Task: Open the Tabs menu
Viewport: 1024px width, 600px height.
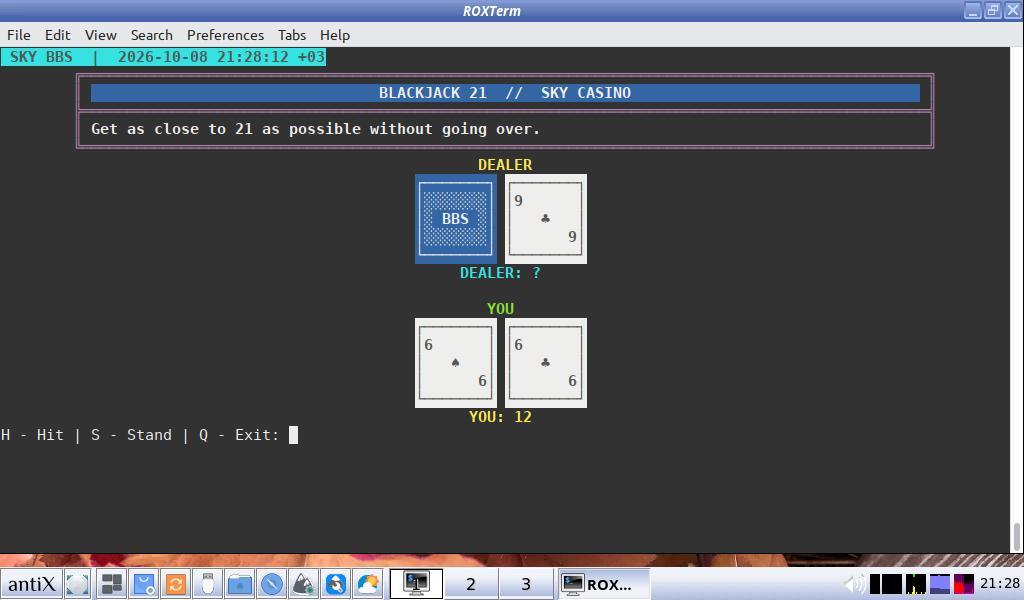Action: point(292,35)
